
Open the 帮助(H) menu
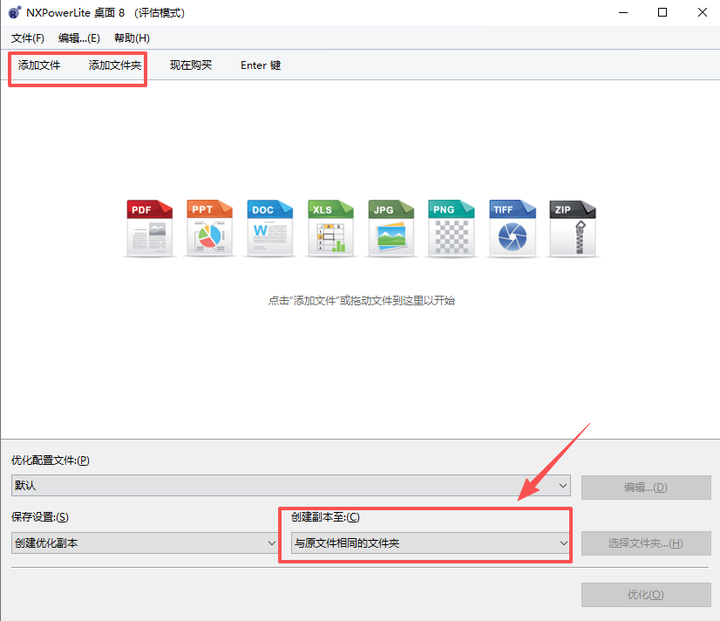132,38
